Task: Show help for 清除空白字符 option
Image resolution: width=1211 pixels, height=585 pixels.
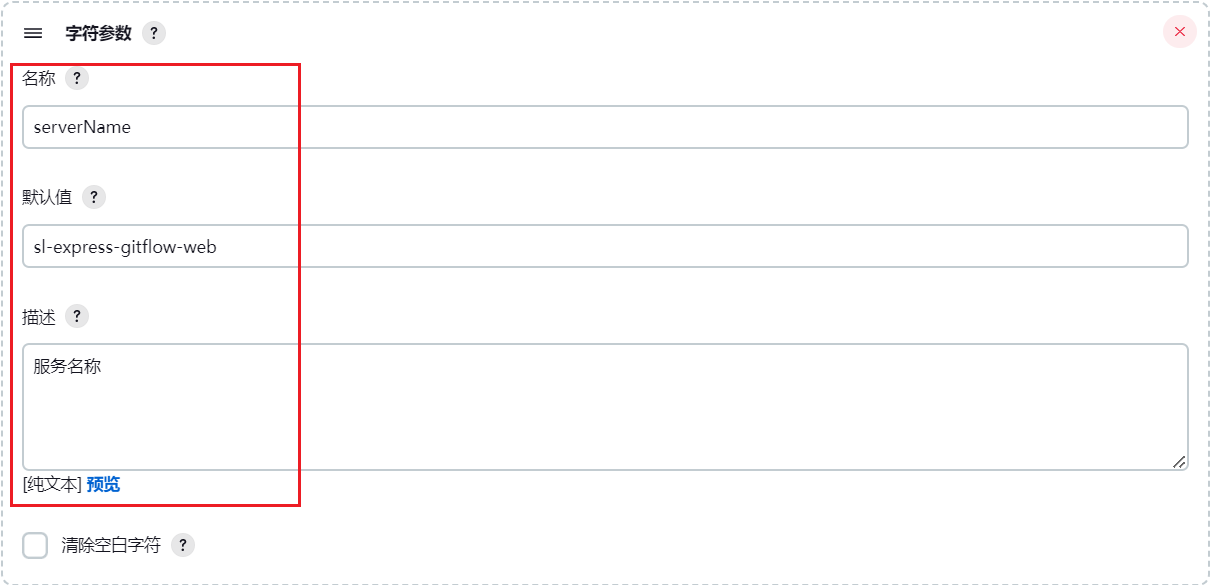Action: [x=183, y=545]
